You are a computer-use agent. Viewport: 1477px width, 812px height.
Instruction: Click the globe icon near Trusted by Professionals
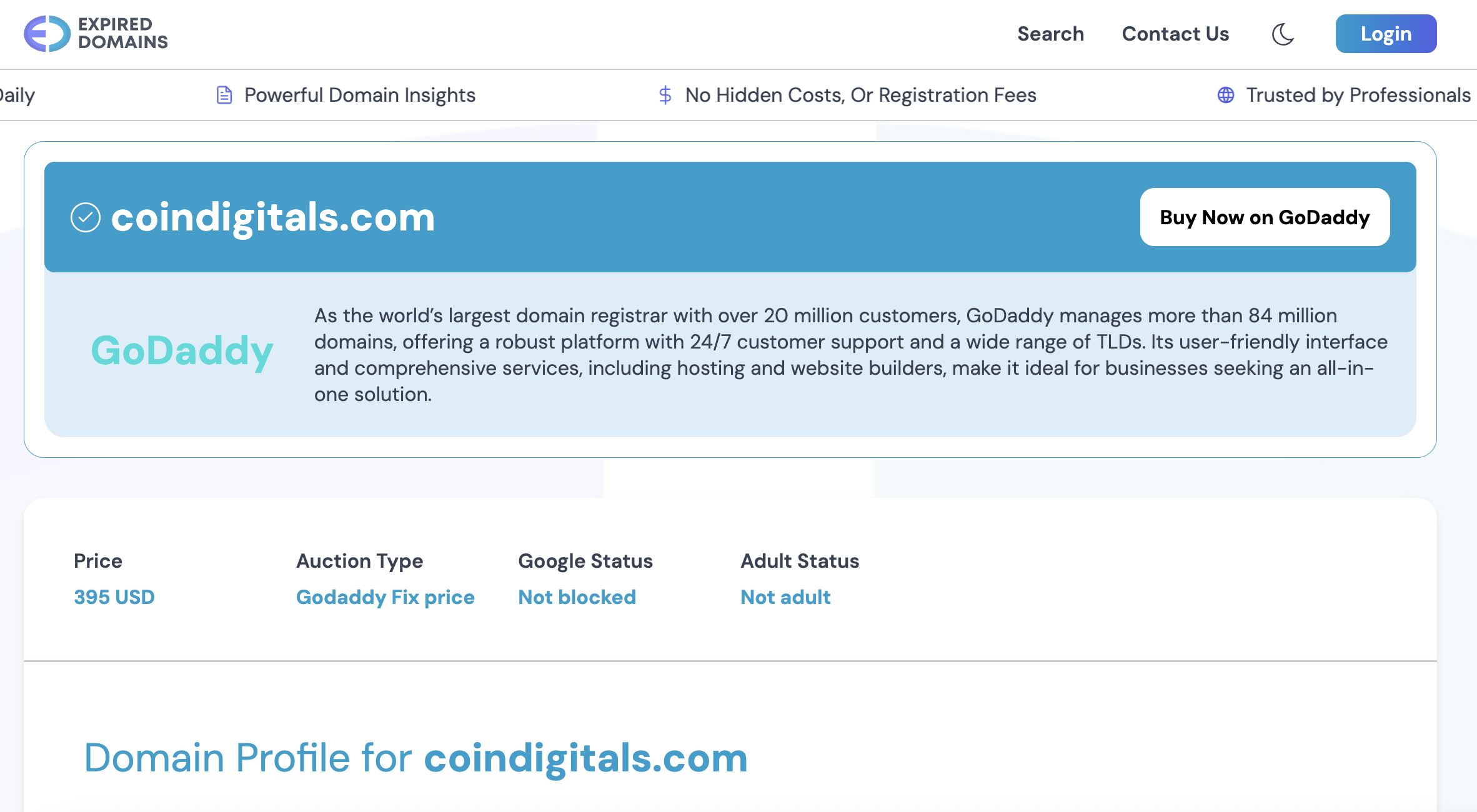pos(1226,95)
